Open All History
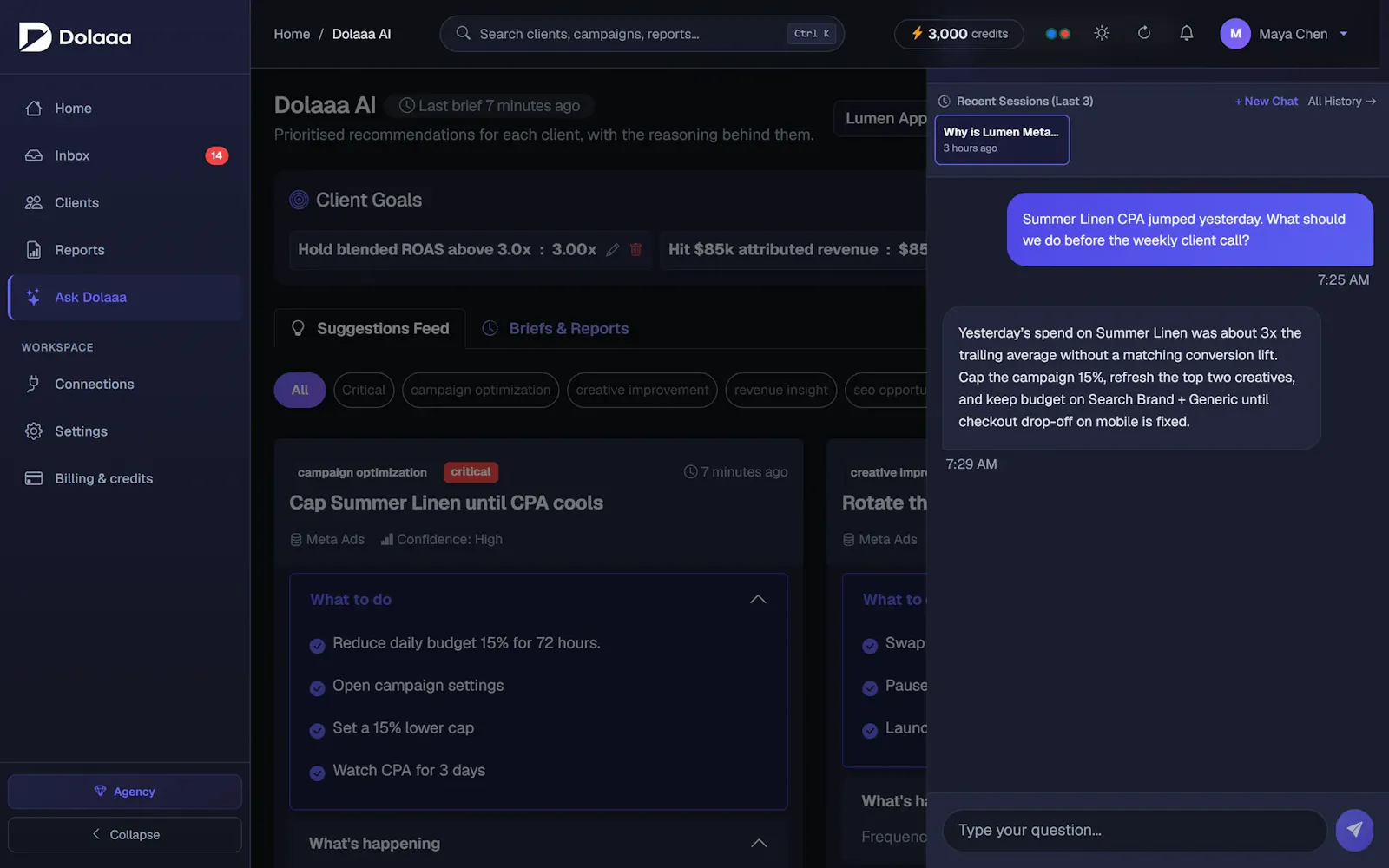This screenshot has height=868, width=1389. click(1341, 102)
